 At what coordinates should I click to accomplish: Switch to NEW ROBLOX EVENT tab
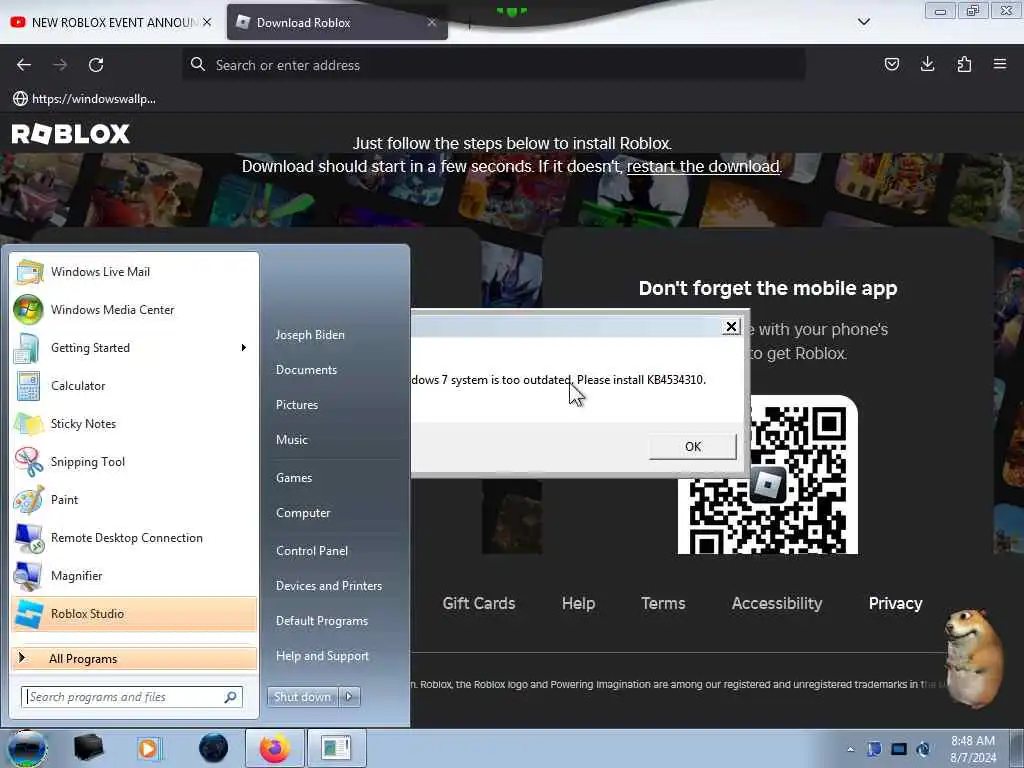111,22
